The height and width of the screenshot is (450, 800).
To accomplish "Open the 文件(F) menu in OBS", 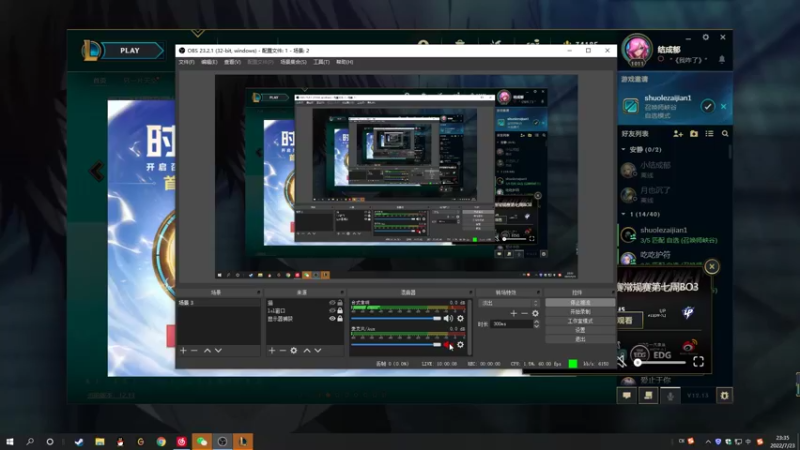I will pyautogui.click(x=186, y=62).
